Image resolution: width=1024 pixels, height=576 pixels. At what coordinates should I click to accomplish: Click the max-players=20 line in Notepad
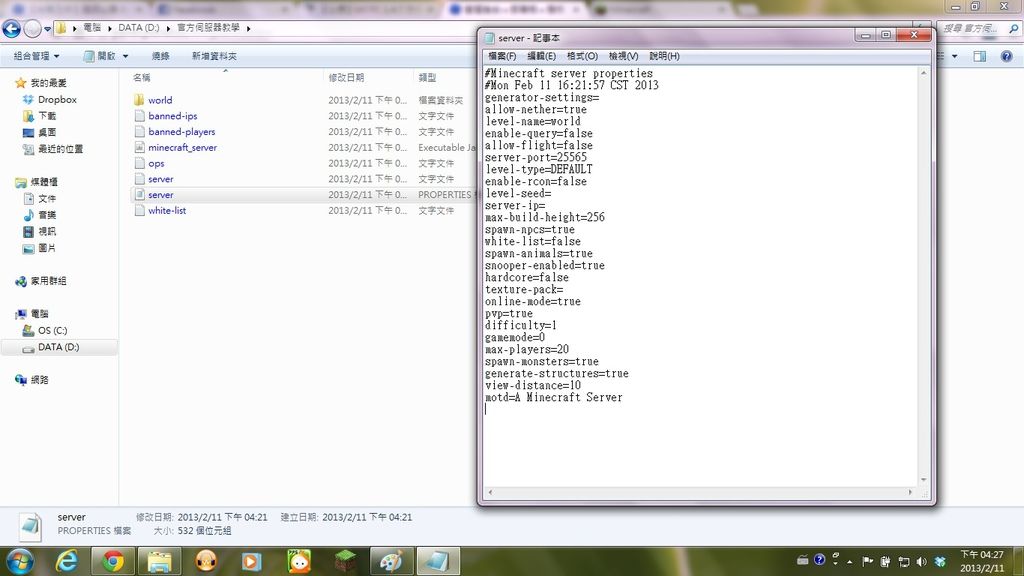(x=526, y=349)
